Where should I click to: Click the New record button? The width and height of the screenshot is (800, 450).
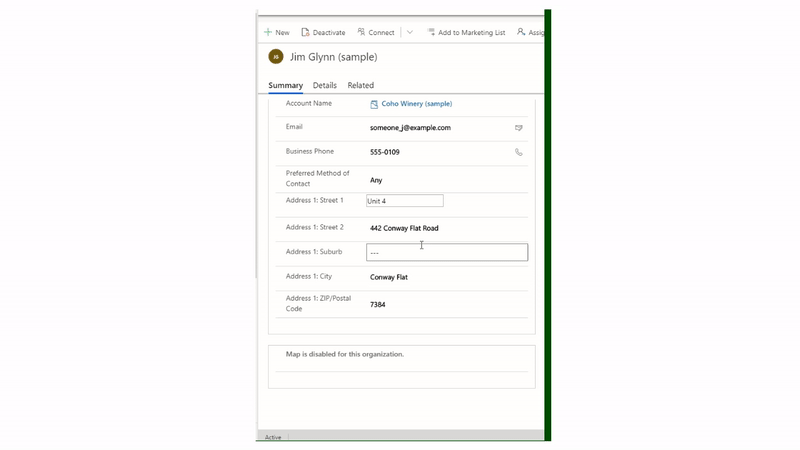[277, 32]
